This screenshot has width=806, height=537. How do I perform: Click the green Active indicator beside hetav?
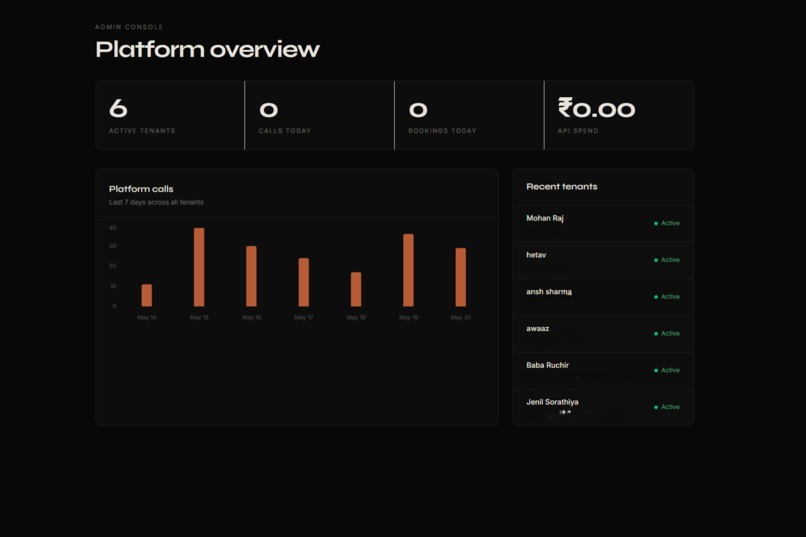667,260
